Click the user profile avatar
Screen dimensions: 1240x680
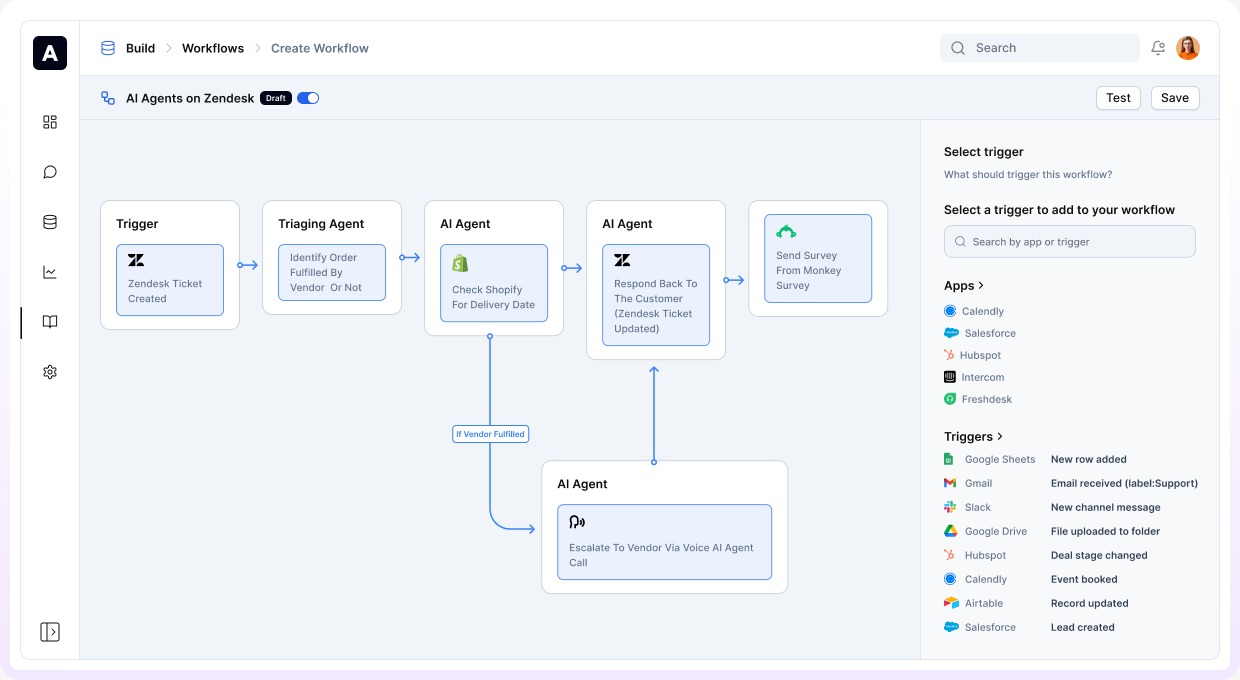click(1187, 48)
